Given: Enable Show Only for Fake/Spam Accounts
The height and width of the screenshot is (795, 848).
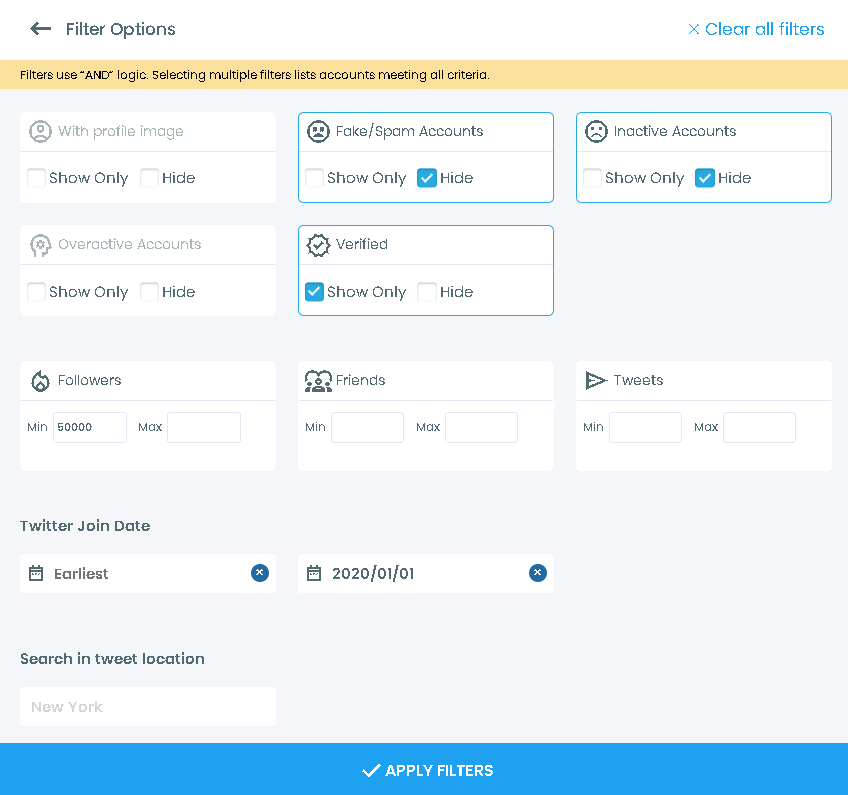Looking at the screenshot, I should point(314,178).
